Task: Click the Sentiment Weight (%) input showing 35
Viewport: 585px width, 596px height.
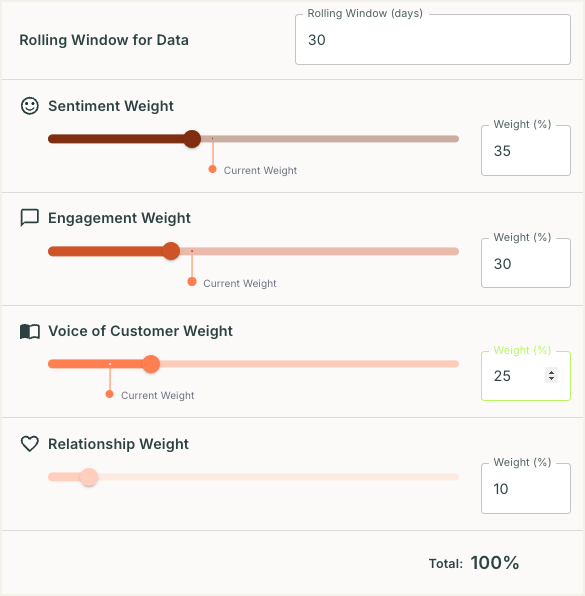Action: point(526,151)
